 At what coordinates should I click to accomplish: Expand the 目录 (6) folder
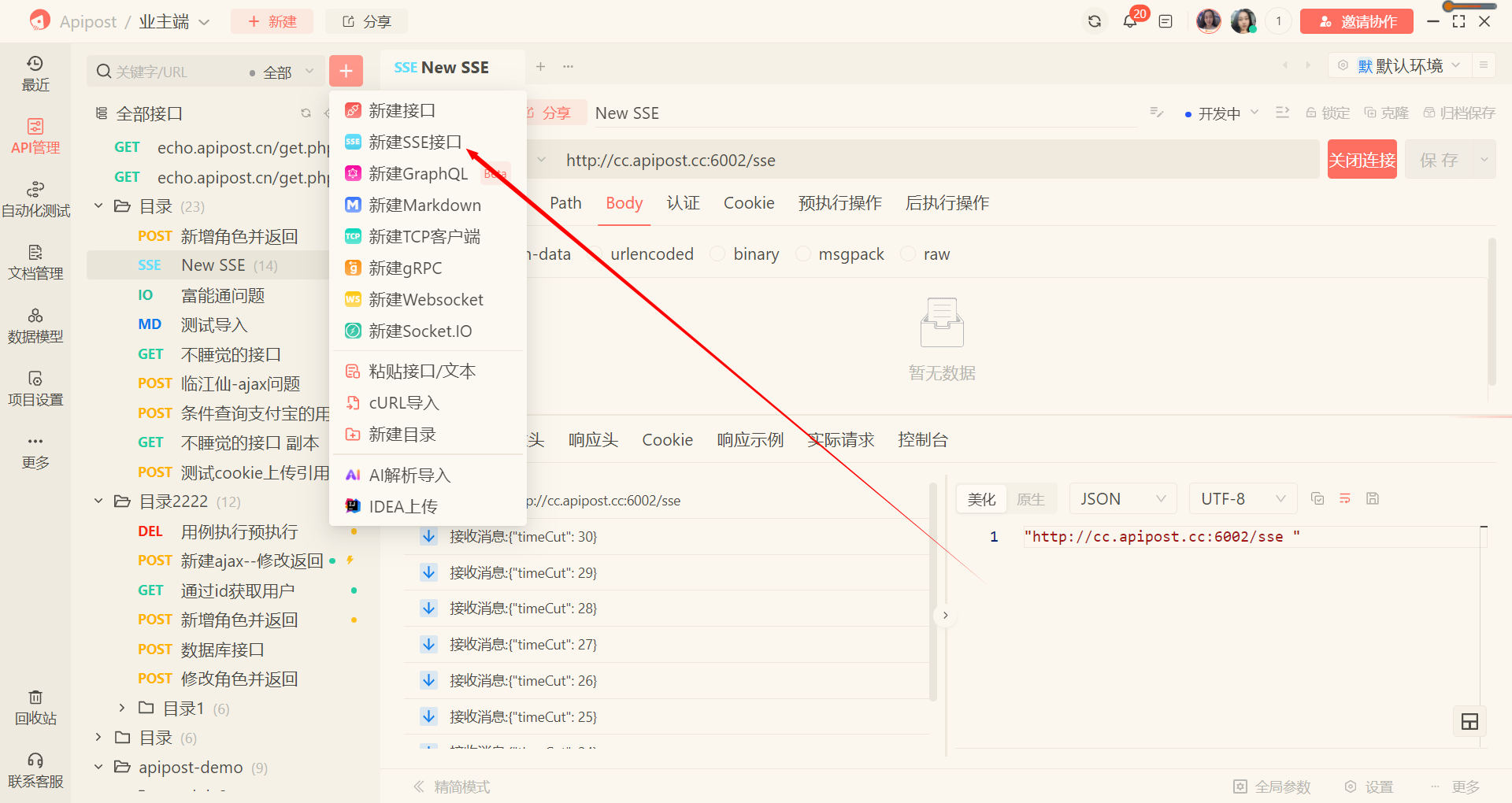point(98,737)
